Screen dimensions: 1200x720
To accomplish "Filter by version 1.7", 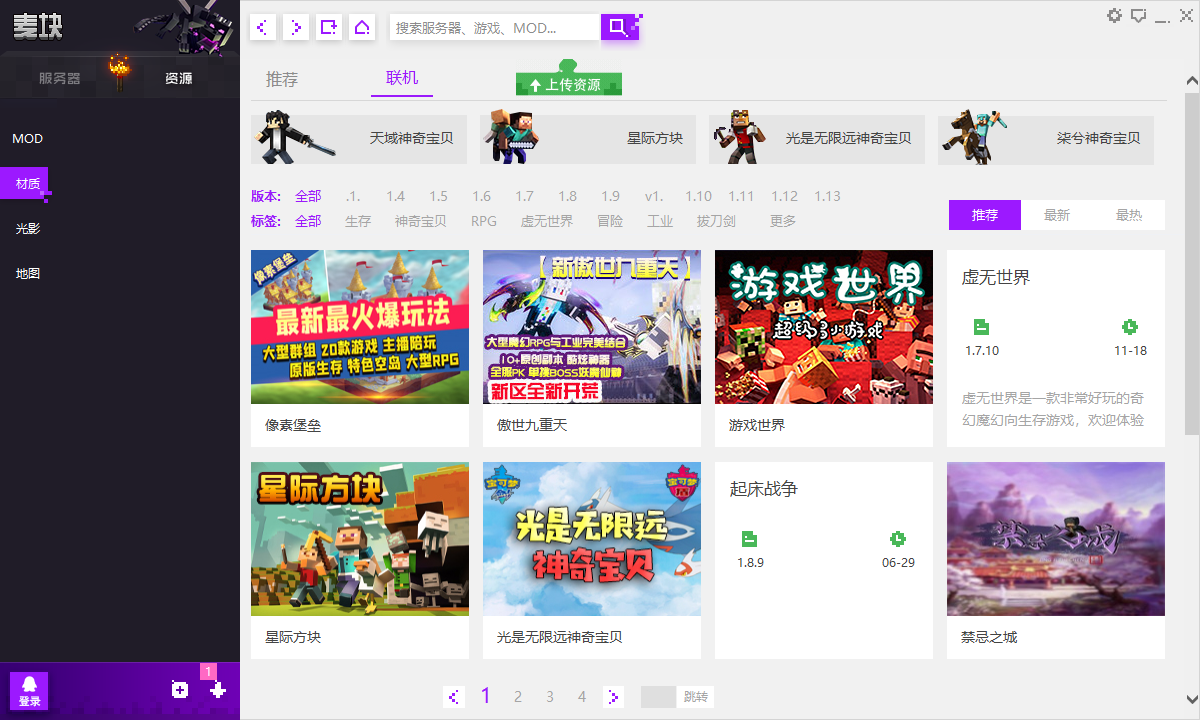I will click(x=525, y=196).
